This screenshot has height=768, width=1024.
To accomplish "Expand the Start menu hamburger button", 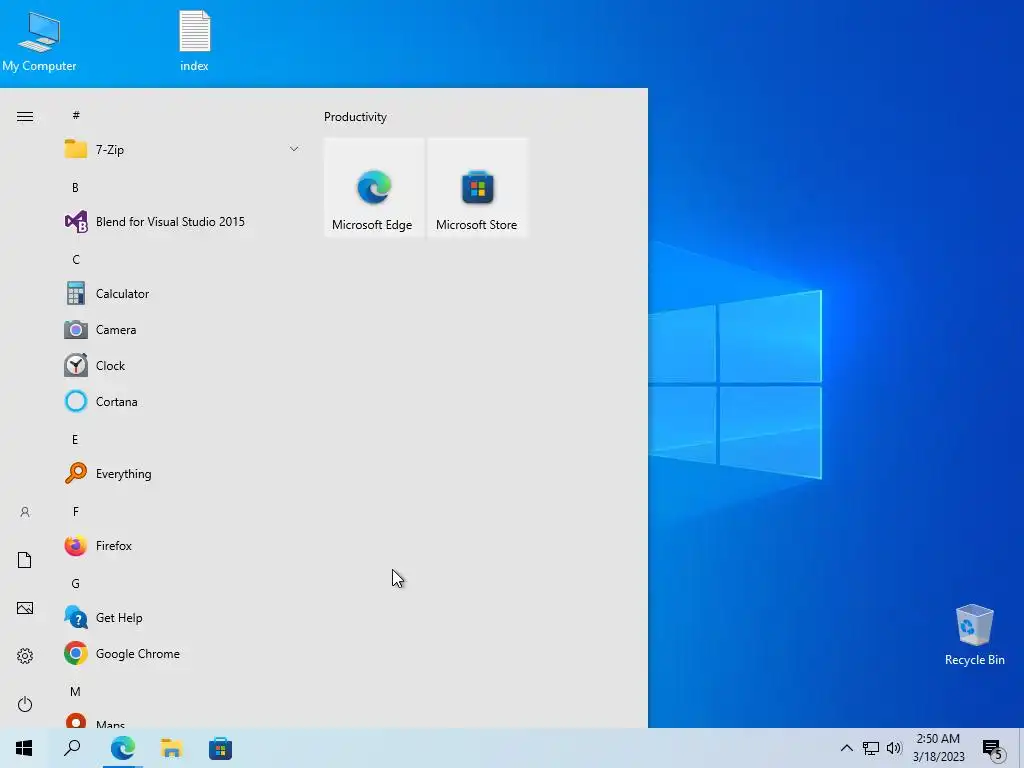I will coord(25,117).
